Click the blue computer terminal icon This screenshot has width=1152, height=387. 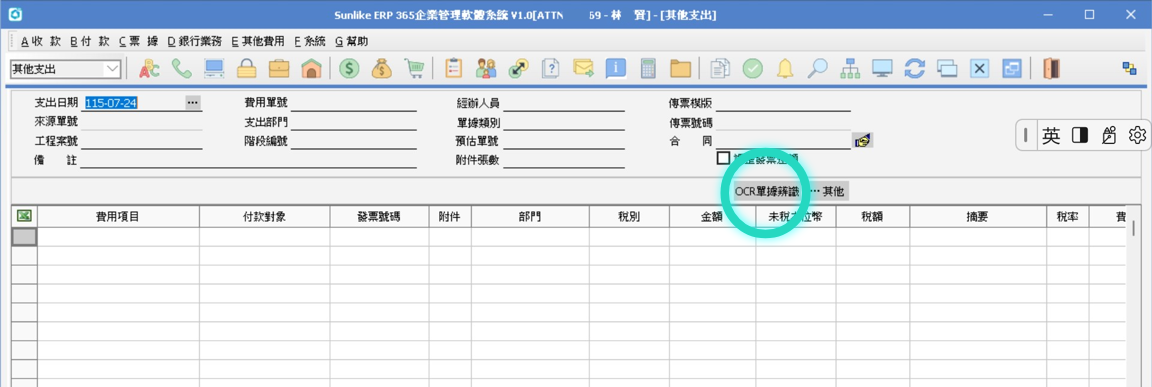point(214,68)
